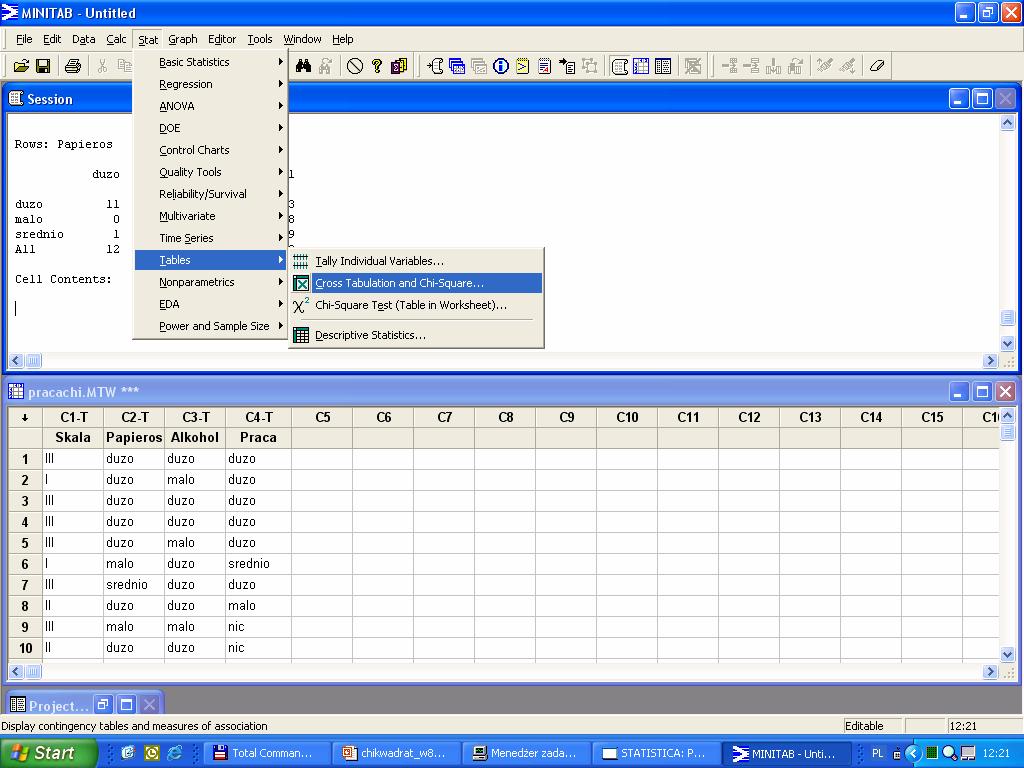1024x768 pixels.
Task: Open the ReportPad icon
Action: [x=545, y=66]
